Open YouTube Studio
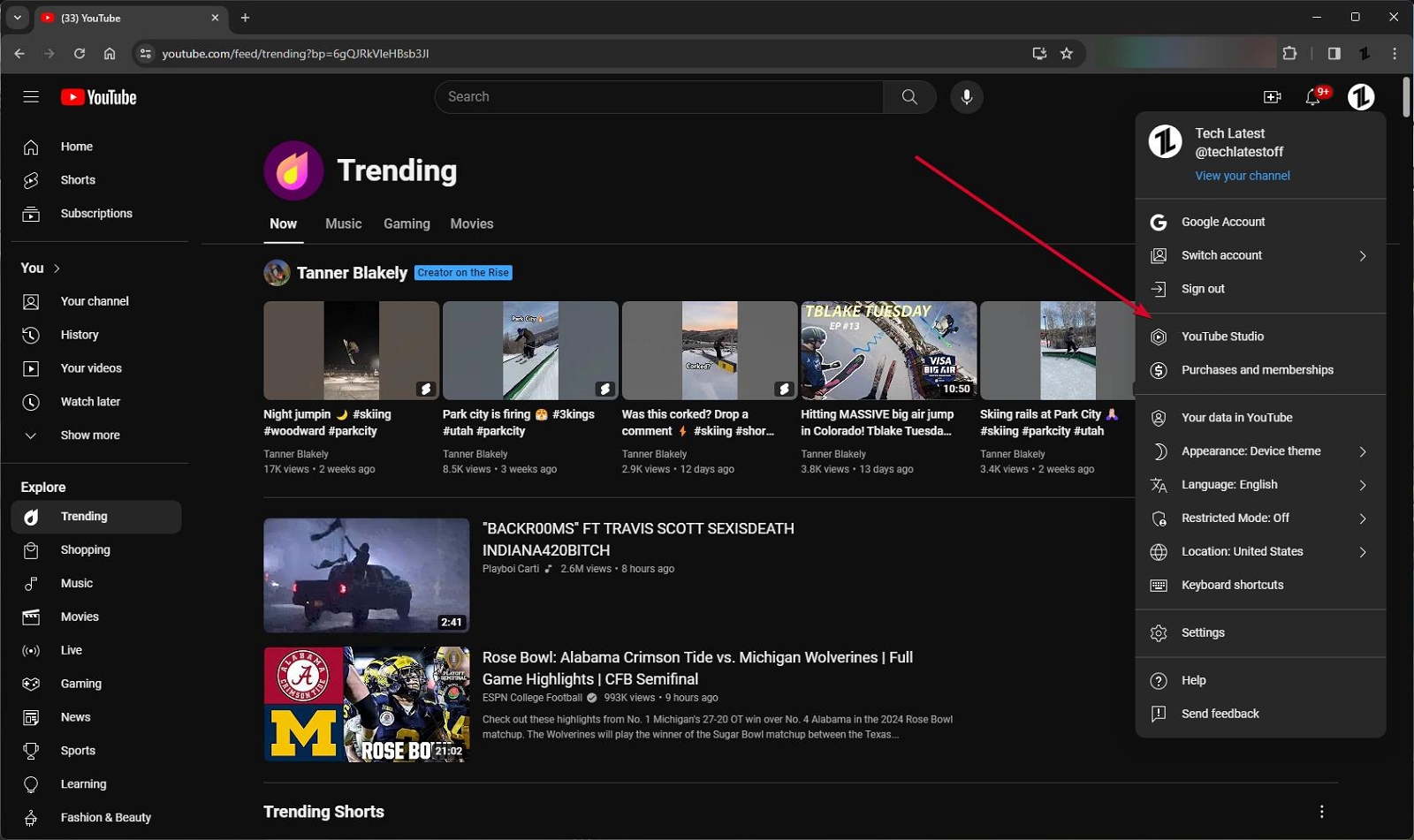Viewport: 1414px width, 840px height. coord(1260,337)
